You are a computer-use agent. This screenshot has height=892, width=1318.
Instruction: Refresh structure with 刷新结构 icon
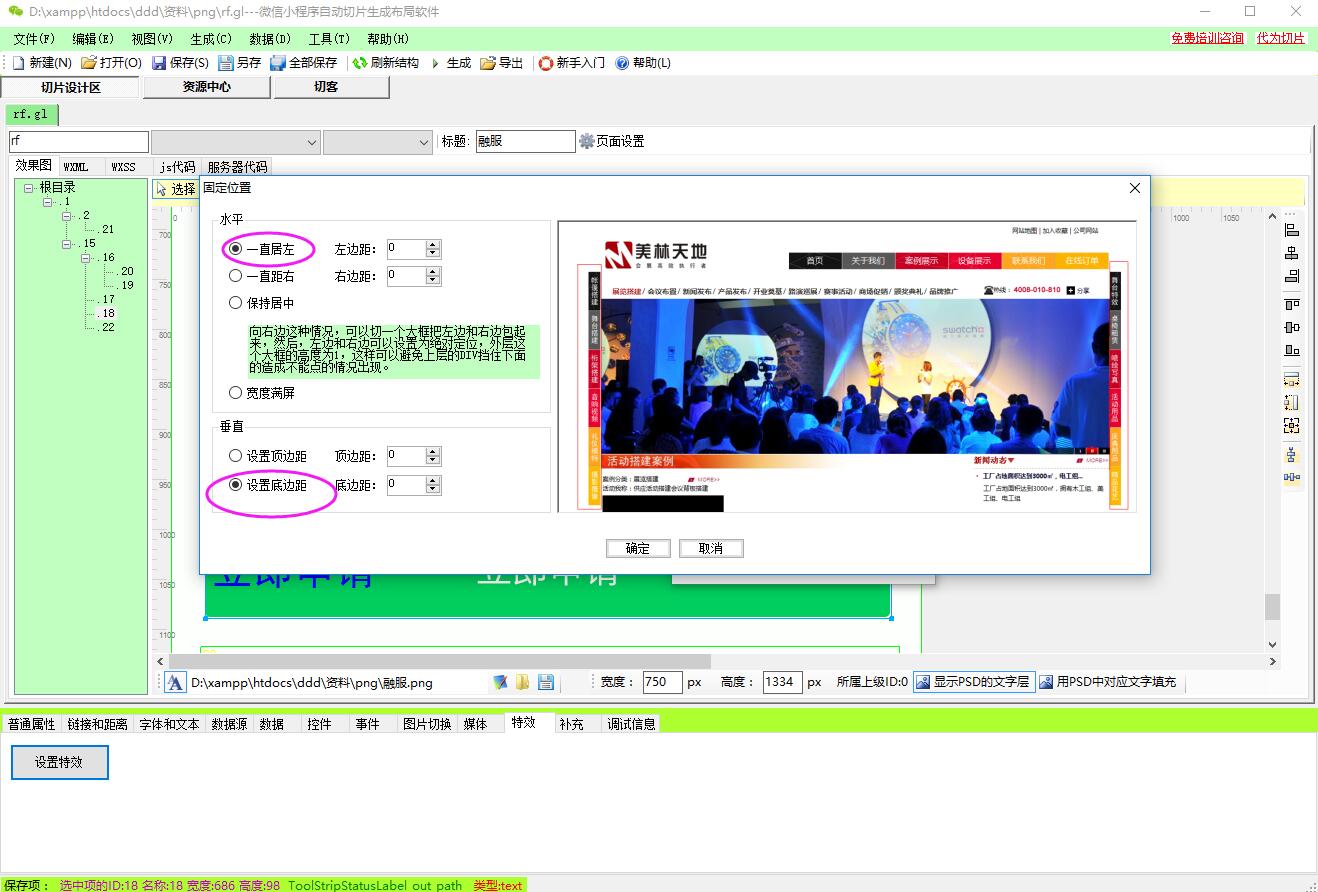[360, 63]
